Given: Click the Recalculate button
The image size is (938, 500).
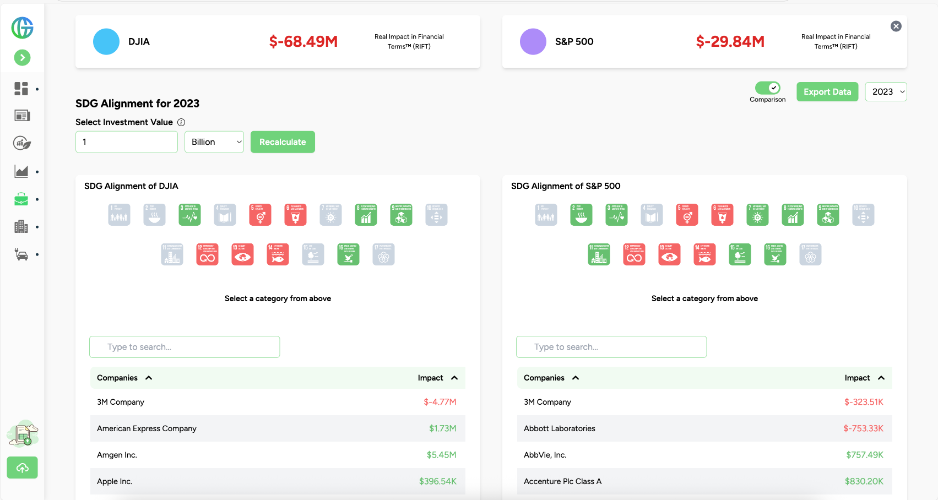Looking at the screenshot, I should 282,142.
